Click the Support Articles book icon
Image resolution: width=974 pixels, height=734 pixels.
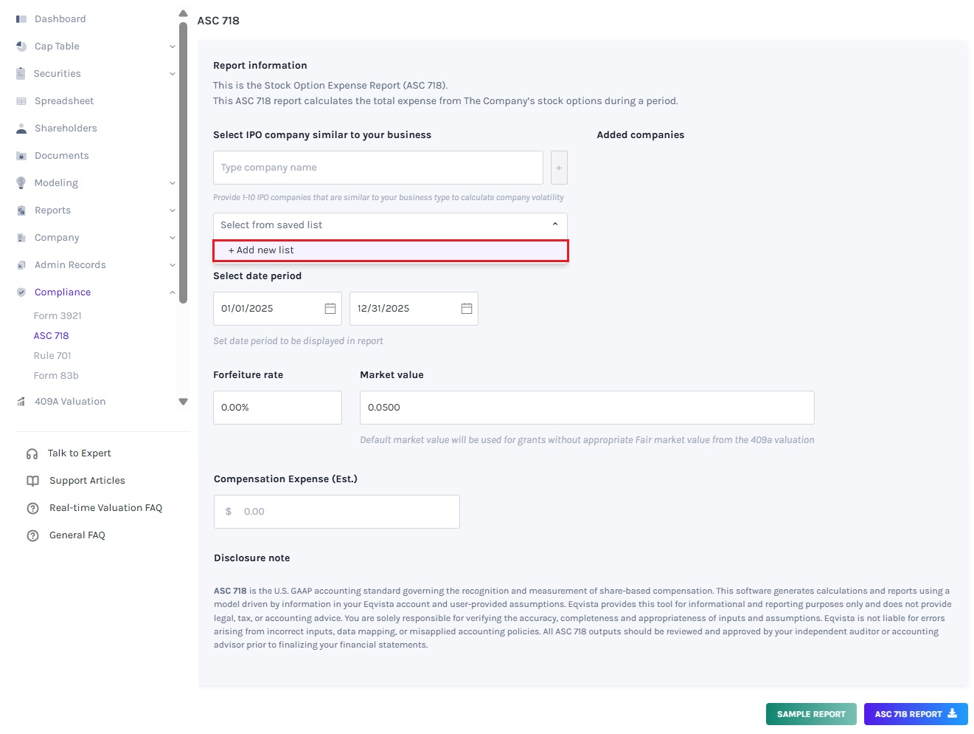(x=33, y=481)
